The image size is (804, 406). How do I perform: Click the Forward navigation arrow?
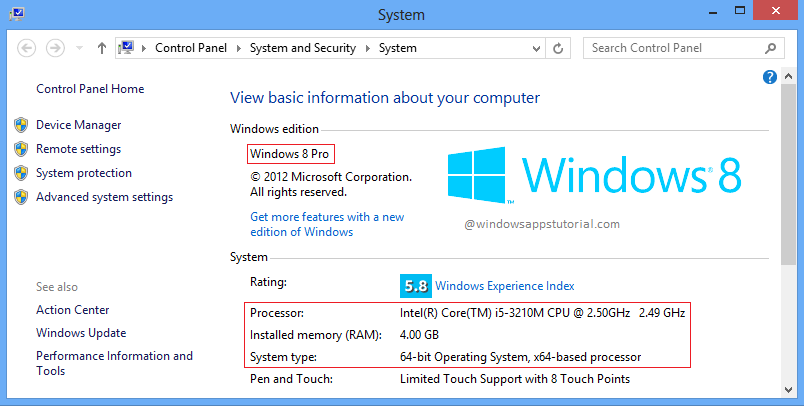[56, 48]
